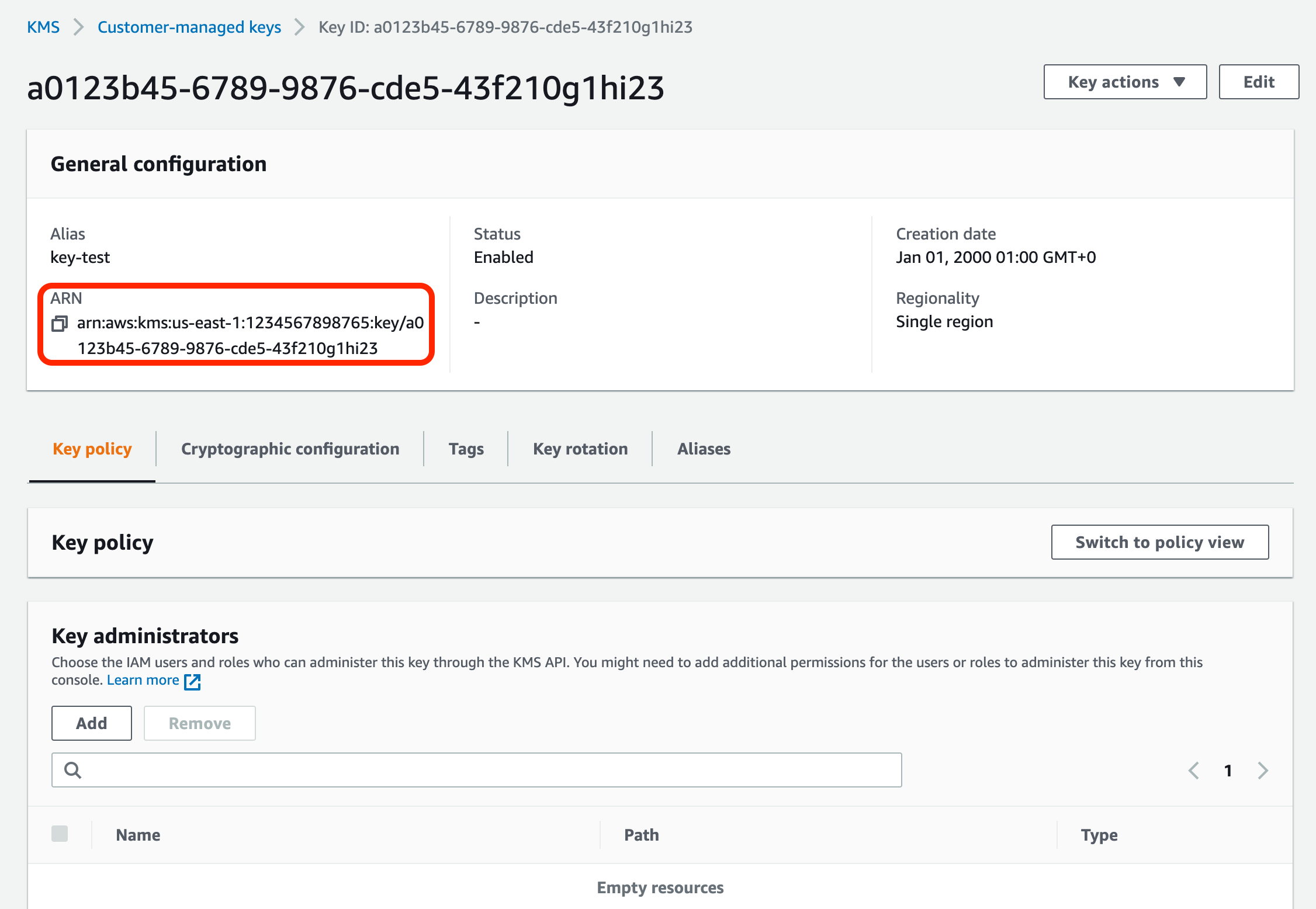1316x909 pixels.
Task: Select the Key rotation tab
Action: click(580, 449)
